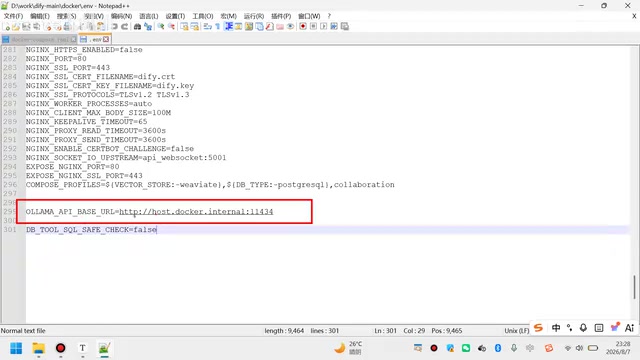Toggle Word Wrap toolbar icon

207,27
